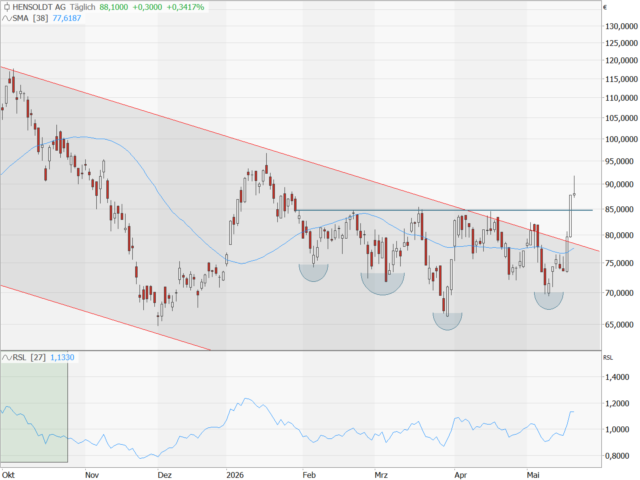Click the RSL [27] indicator label
This screenshot has width=640, height=480.
pos(29,358)
